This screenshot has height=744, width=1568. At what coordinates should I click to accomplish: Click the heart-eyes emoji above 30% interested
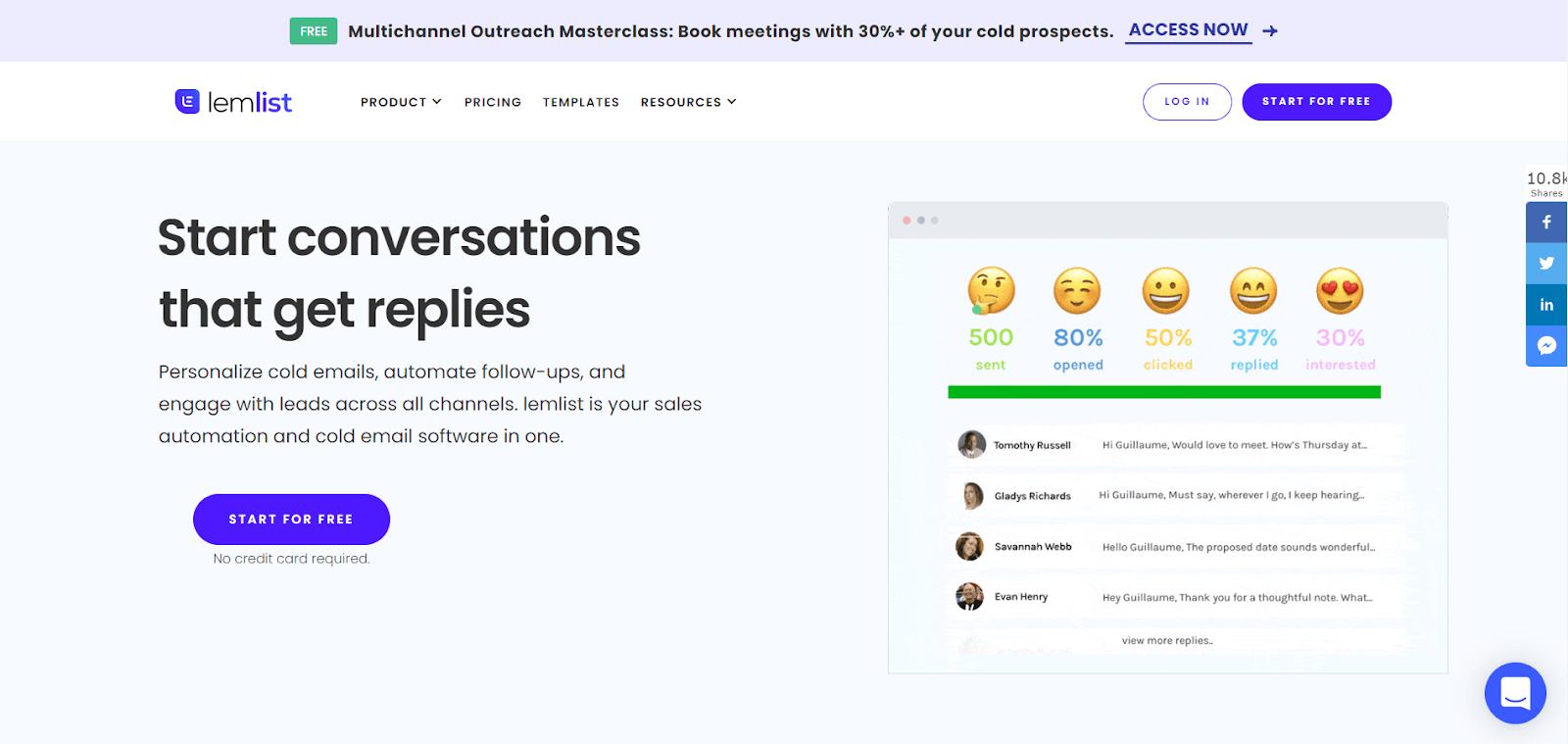(x=1340, y=291)
